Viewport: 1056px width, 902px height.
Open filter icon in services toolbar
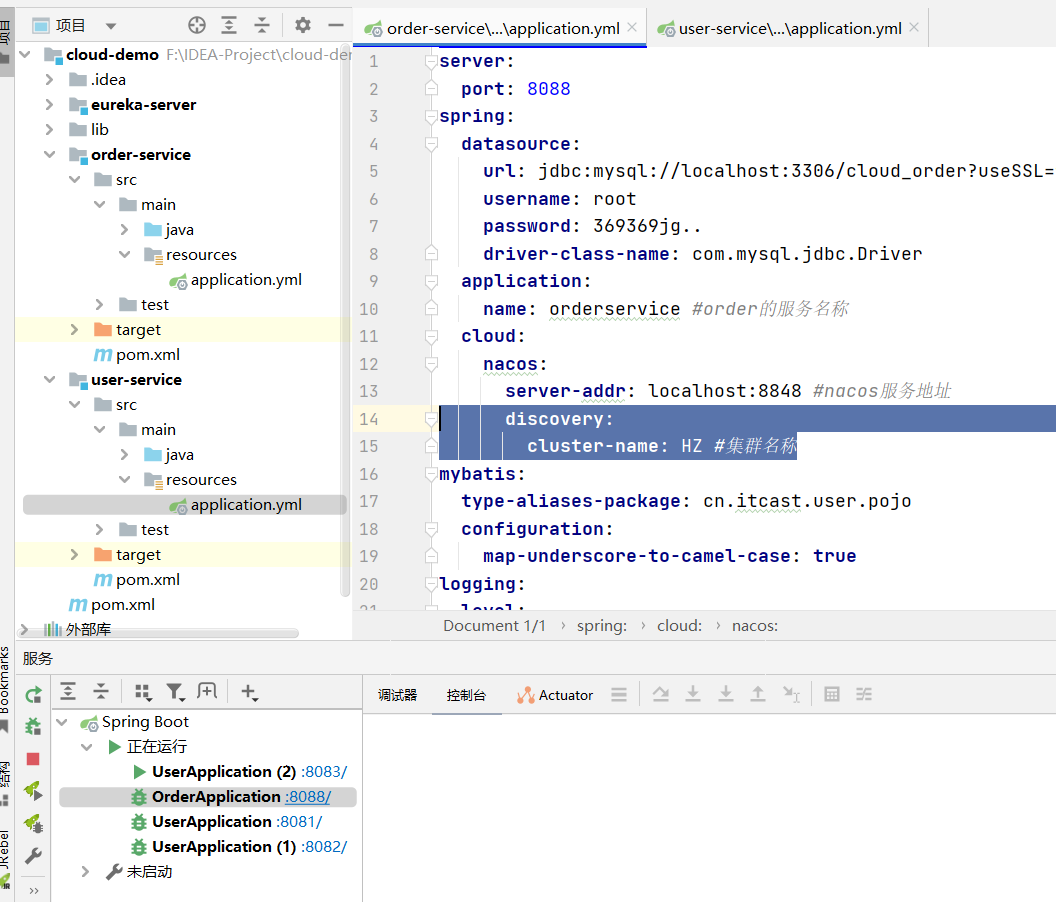pos(175,692)
